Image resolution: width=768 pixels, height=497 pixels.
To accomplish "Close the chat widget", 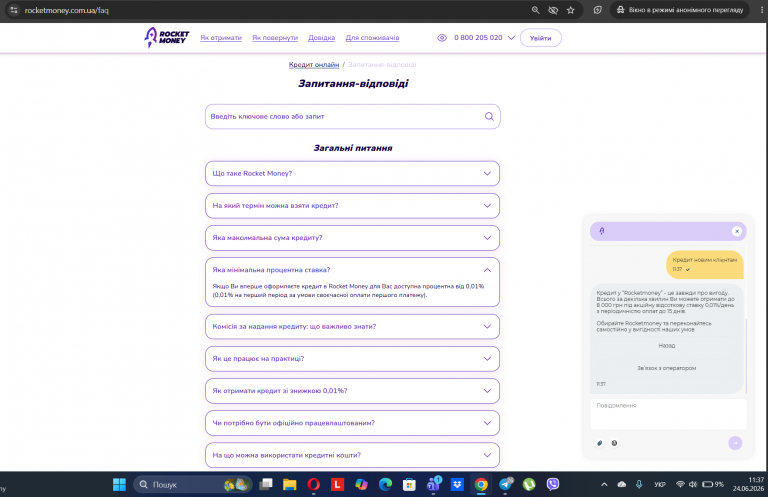I will click(x=737, y=231).
